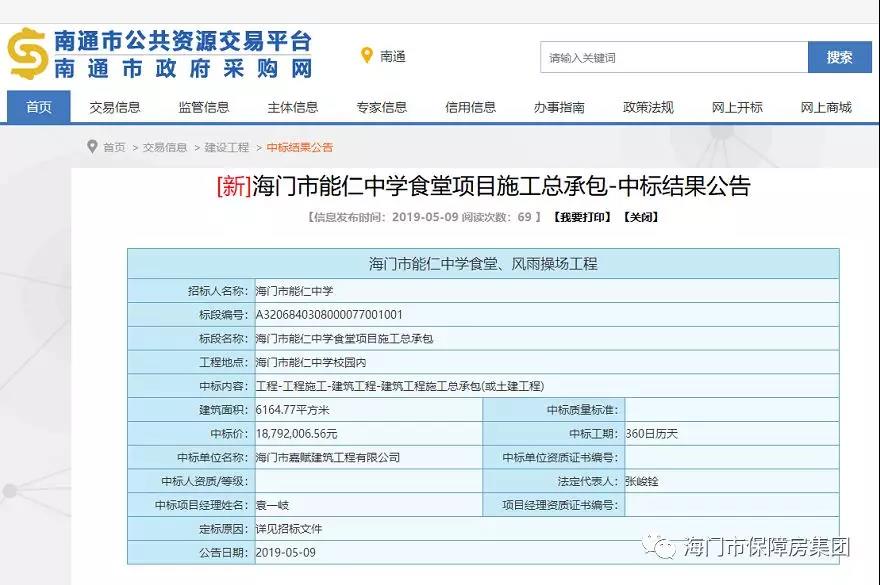The image size is (880, 585).
Task: Open the 交易信息 navigation menu
Action: pyautogui.click(x=115, y=108)
